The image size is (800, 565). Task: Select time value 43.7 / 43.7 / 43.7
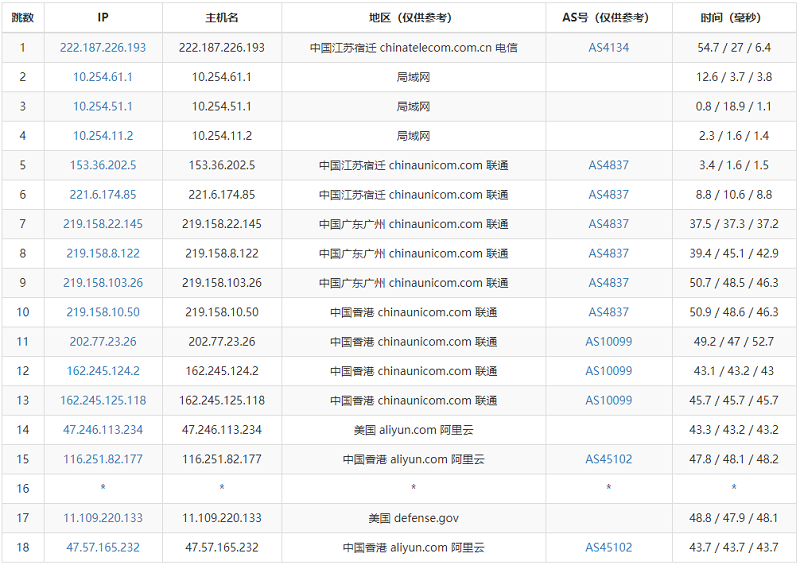click(734, 548)
